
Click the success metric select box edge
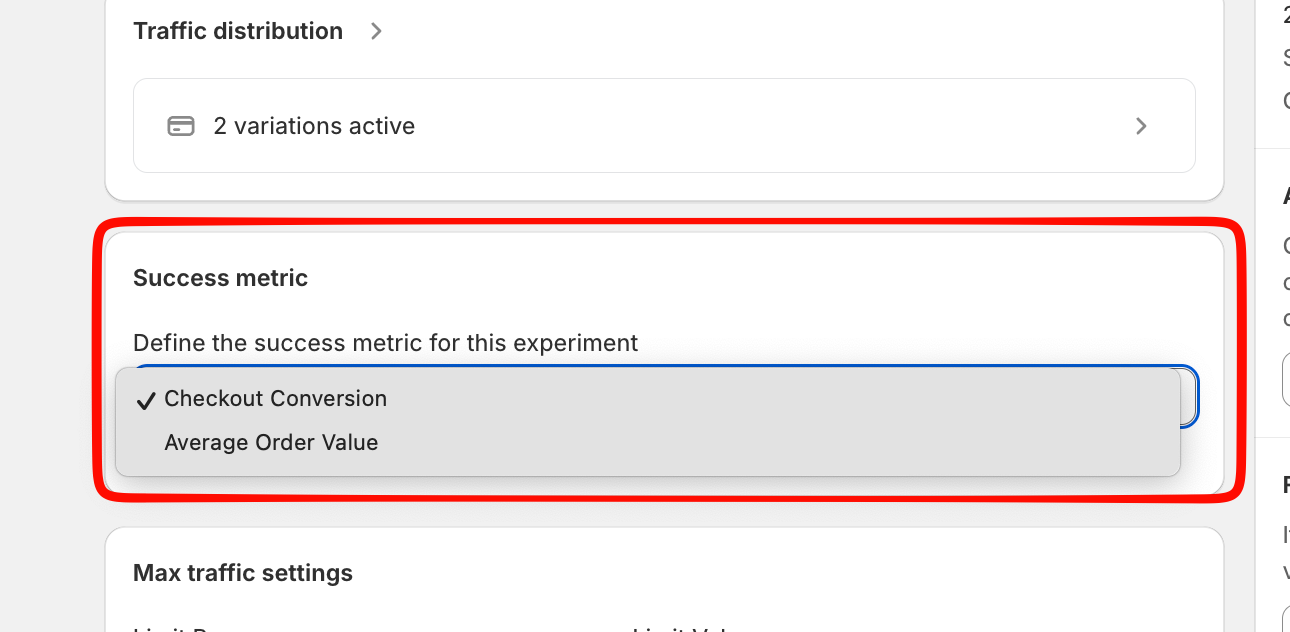click(1190, 397)
